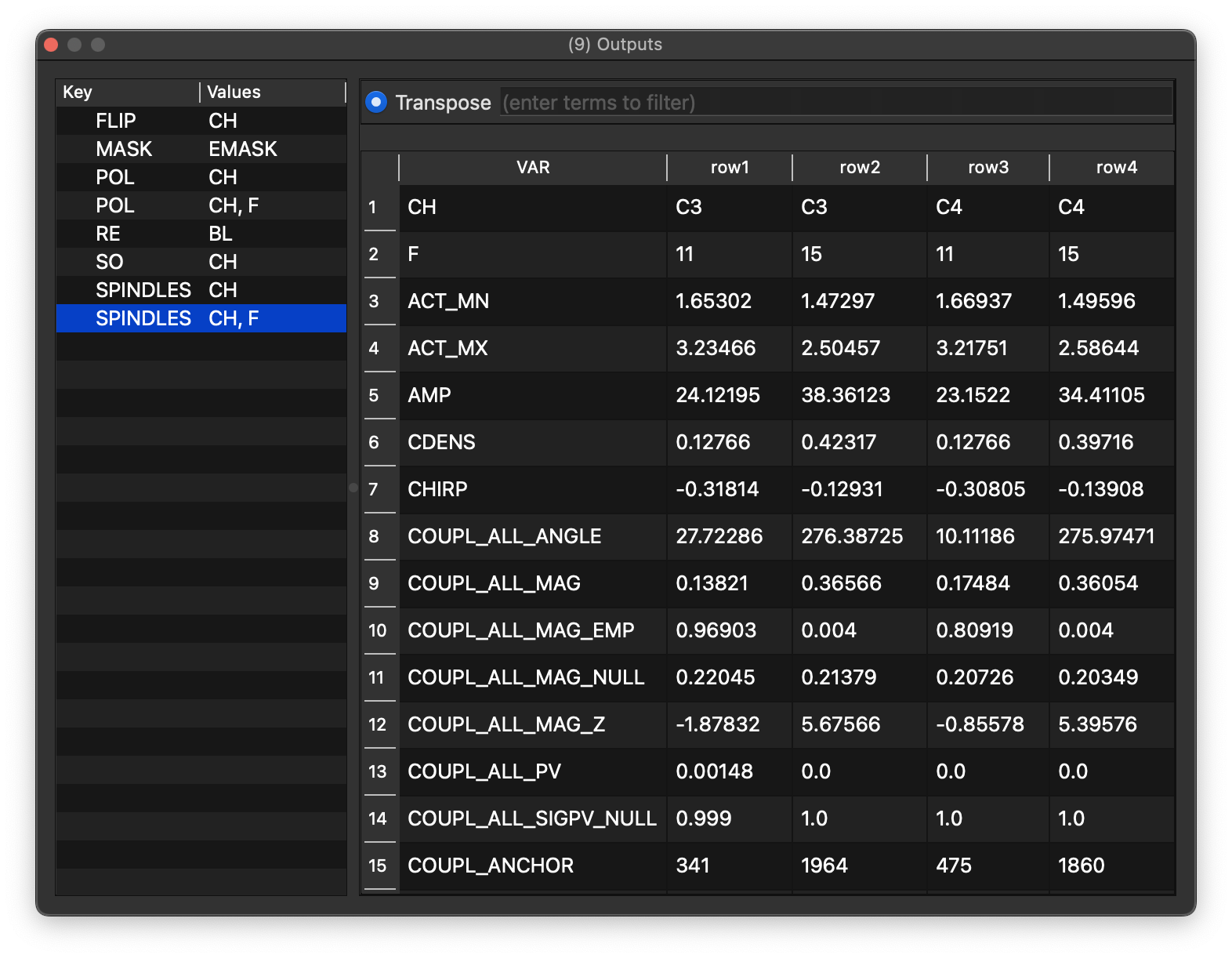
Task: Click the CDENS value 0.39716
Action: [1112, 443]
